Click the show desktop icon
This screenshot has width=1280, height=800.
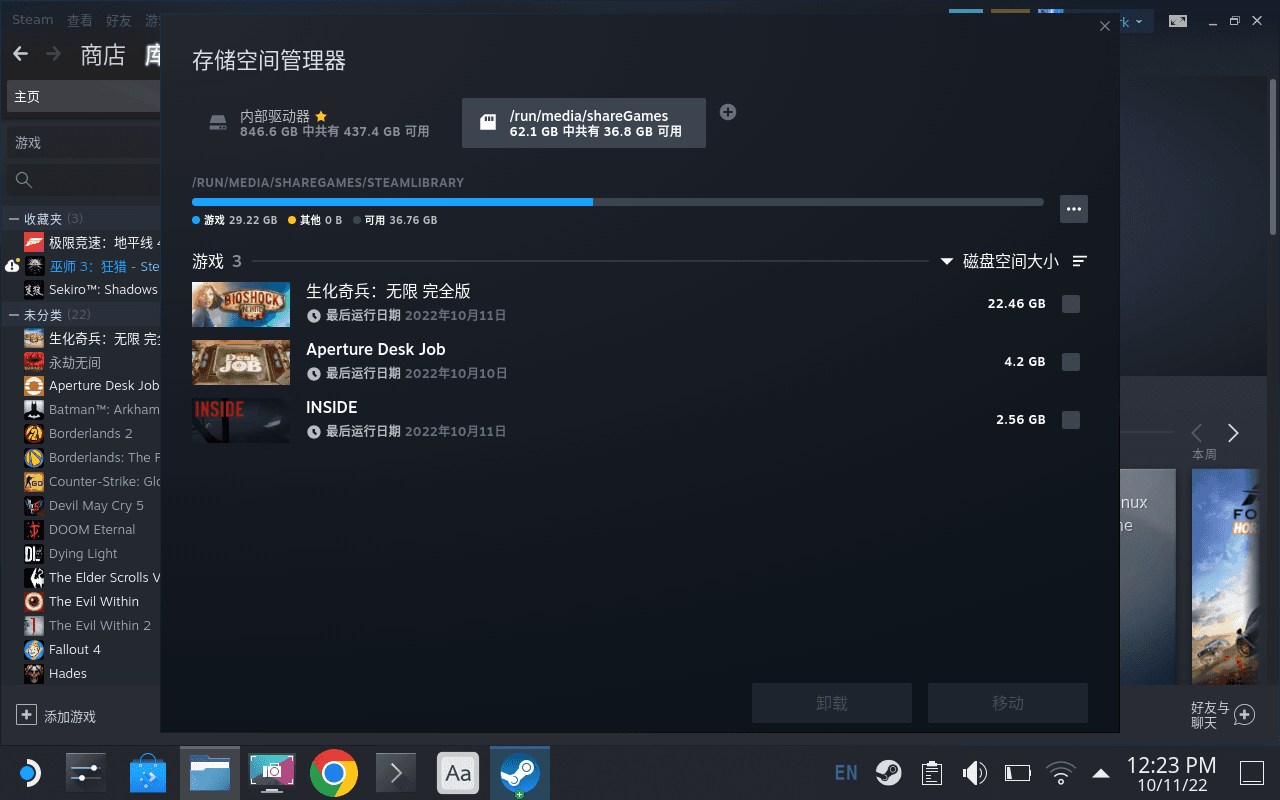click(x=1251, y=772)
